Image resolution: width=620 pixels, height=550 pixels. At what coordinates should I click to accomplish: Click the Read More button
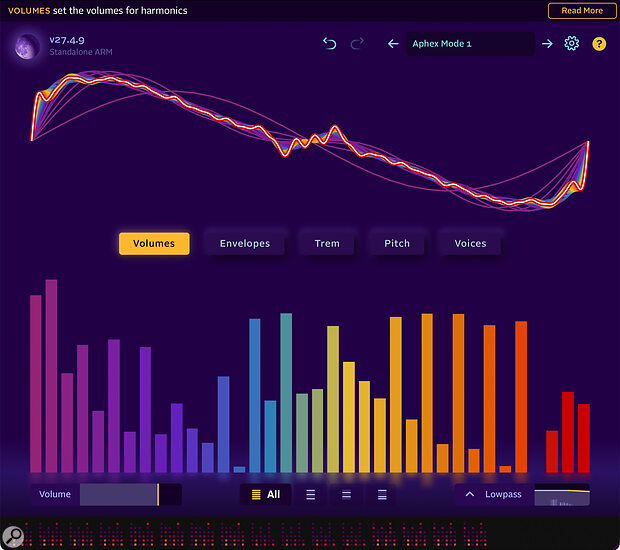582,11
